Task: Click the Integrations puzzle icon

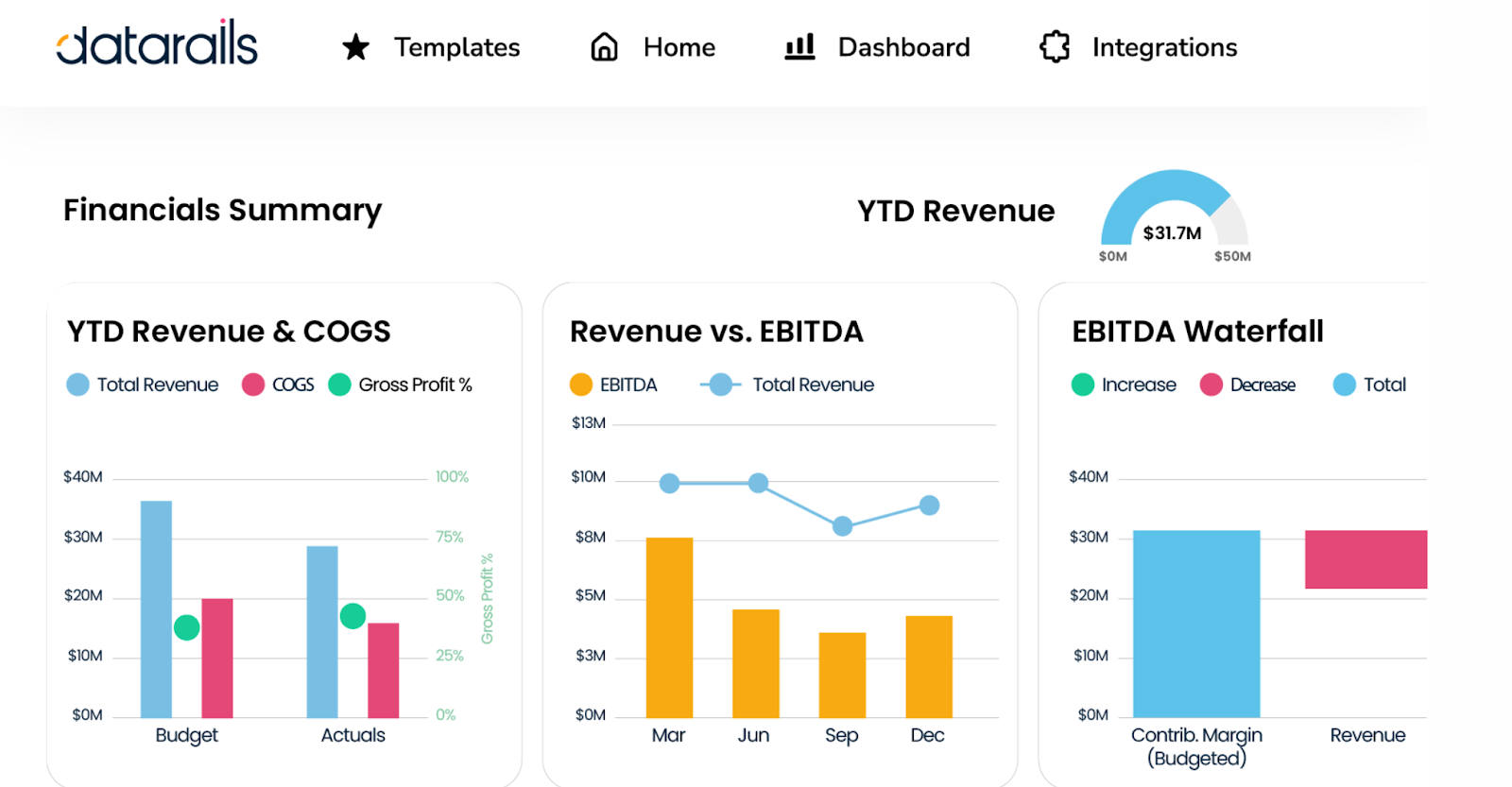Action: coord(1055,46)
